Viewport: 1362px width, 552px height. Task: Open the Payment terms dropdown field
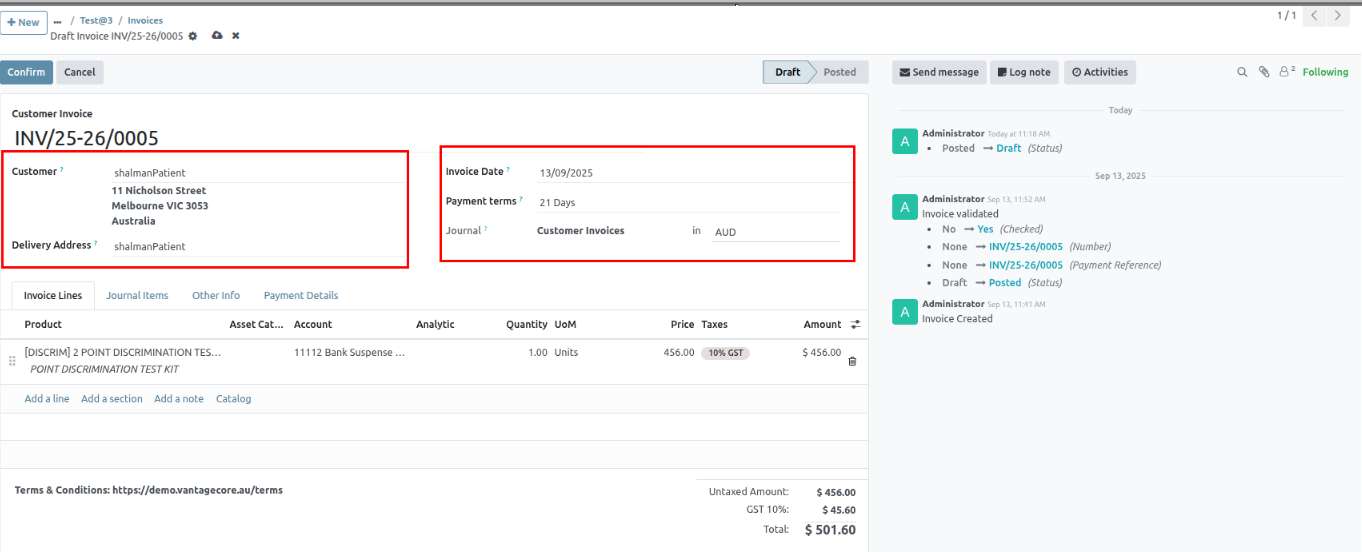click(686, 202)
